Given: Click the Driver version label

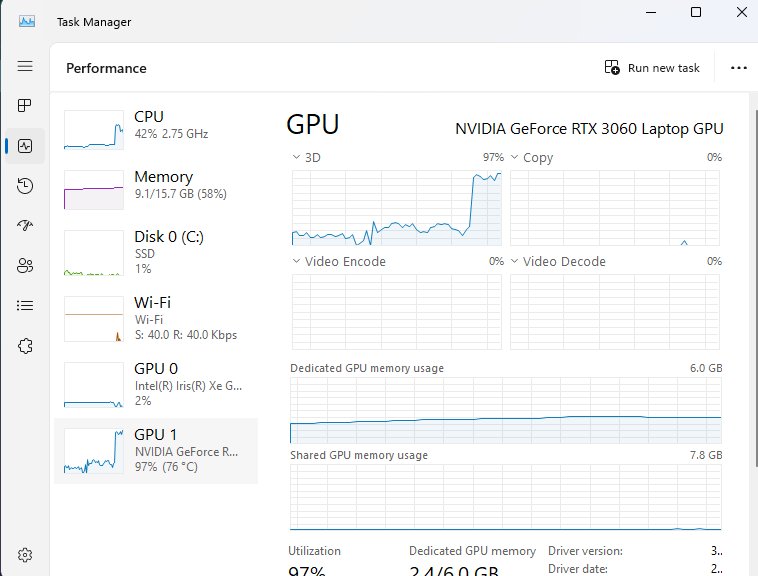Looking at the screenshot, I should (585, 551).
